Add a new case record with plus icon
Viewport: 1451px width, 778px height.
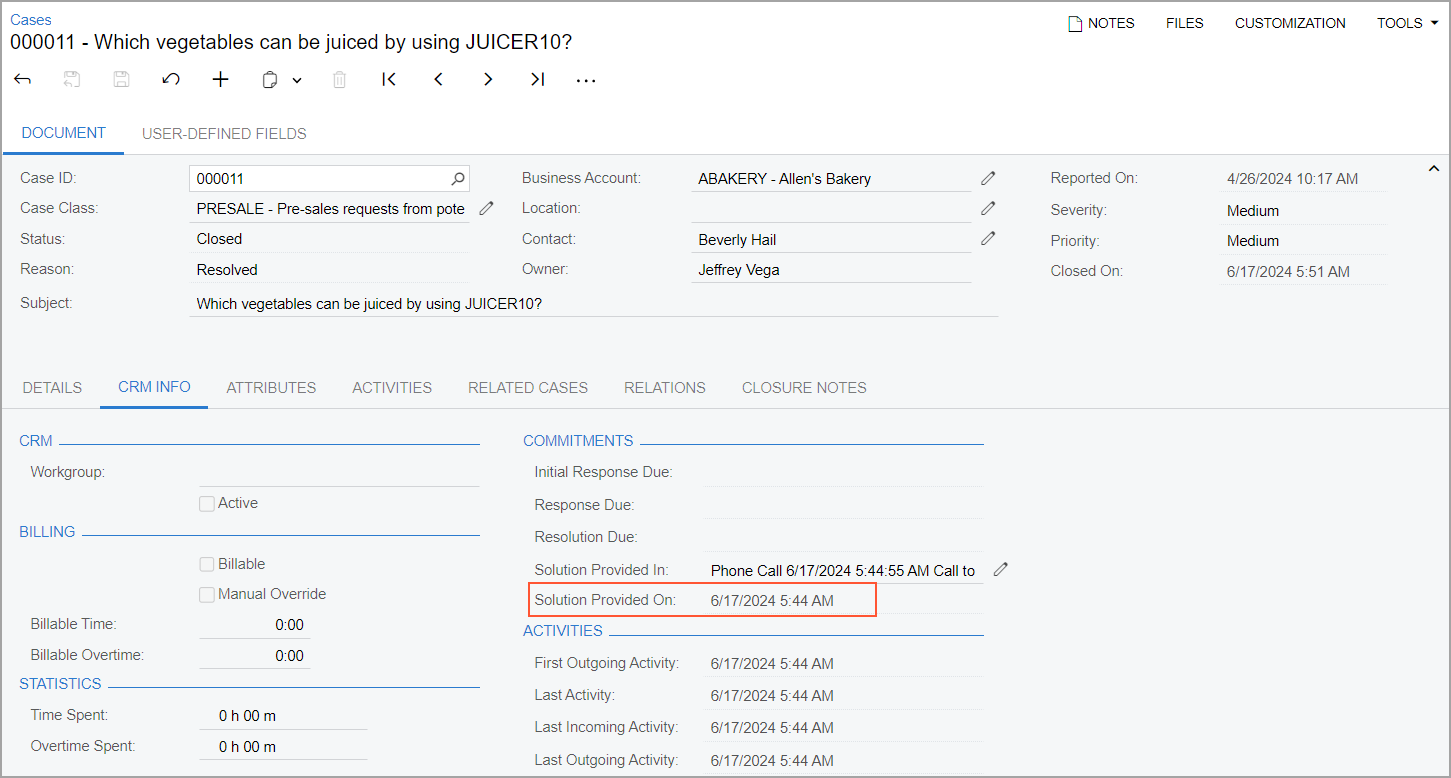(221, 80)
